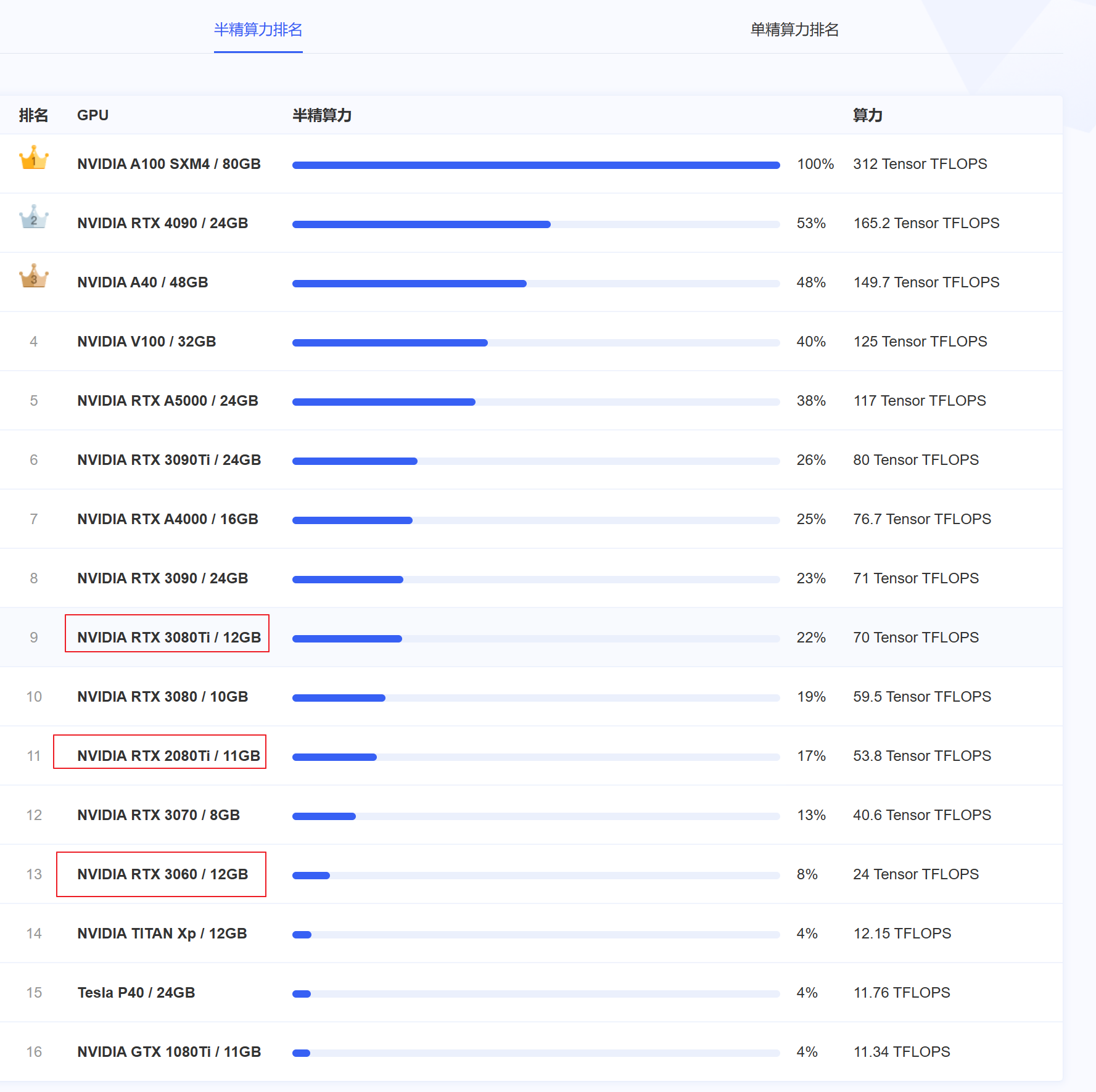Image resolution: width=1096 pixels, height=1092 pixels.
Task: Click the 22% percentage for RTX 3080Ti
Action: click(811, 638)
